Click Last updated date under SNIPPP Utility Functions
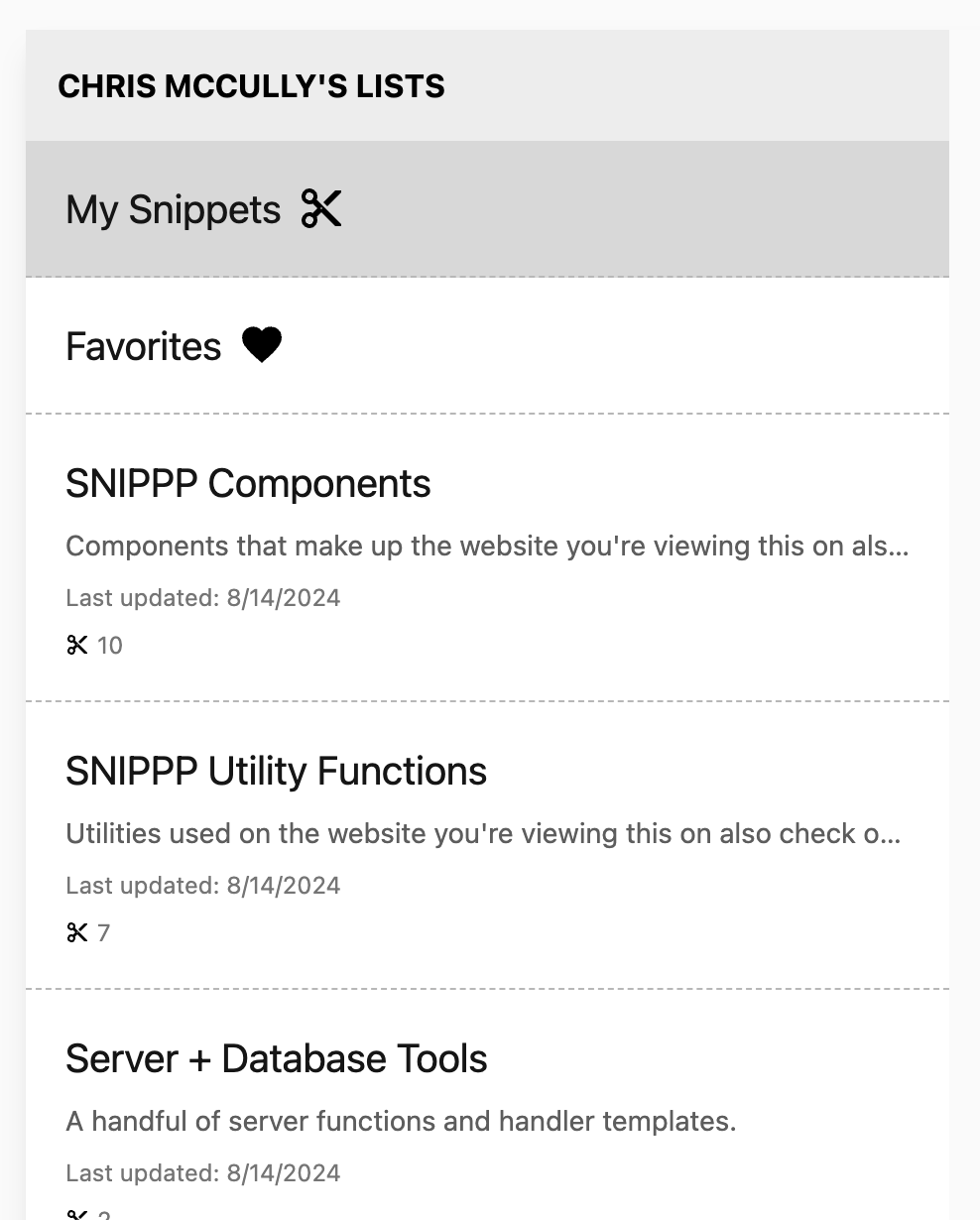 [202, 886]
